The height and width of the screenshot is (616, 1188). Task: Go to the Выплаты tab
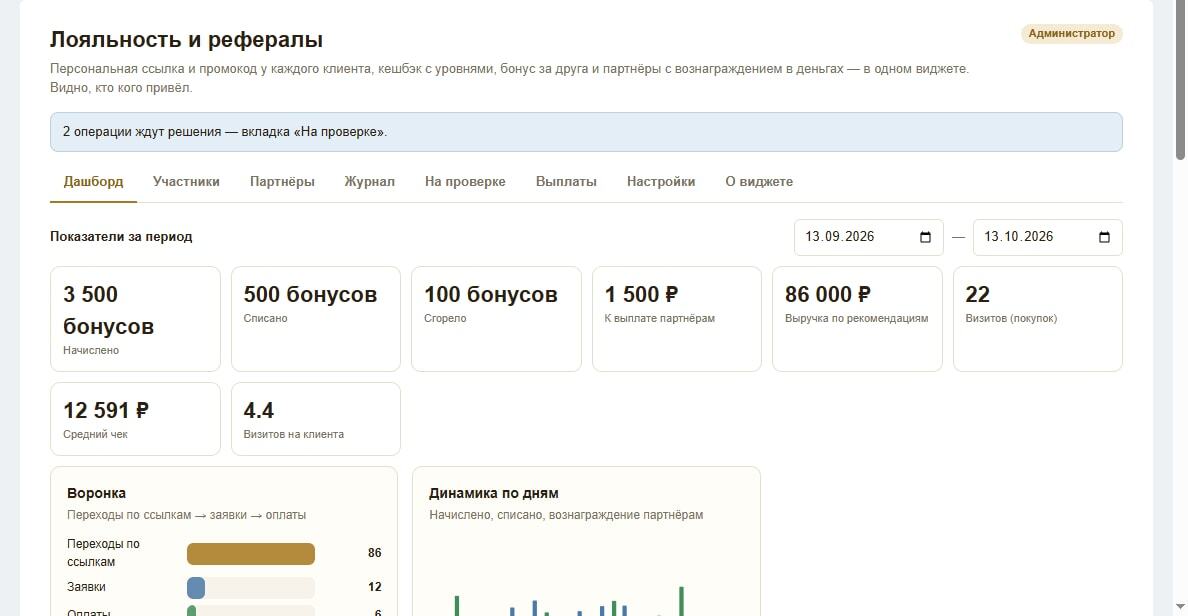[x=566, y=182]
